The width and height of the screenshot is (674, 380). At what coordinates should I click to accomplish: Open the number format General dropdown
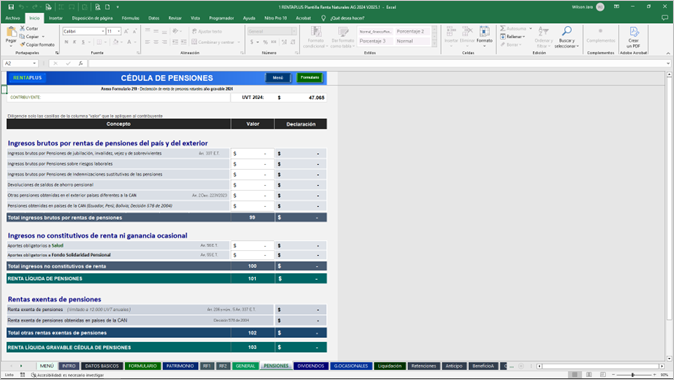[x=294, y=31]
